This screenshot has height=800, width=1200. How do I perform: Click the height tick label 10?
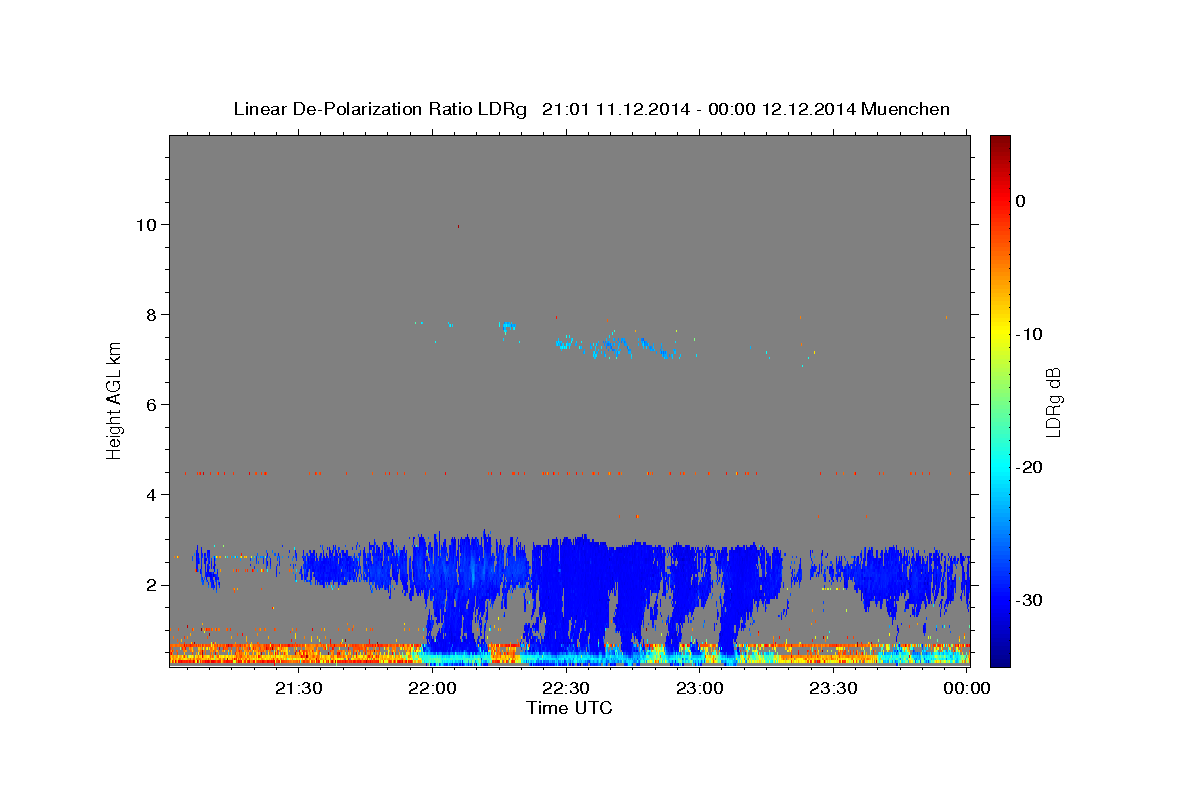coord(147,224)
